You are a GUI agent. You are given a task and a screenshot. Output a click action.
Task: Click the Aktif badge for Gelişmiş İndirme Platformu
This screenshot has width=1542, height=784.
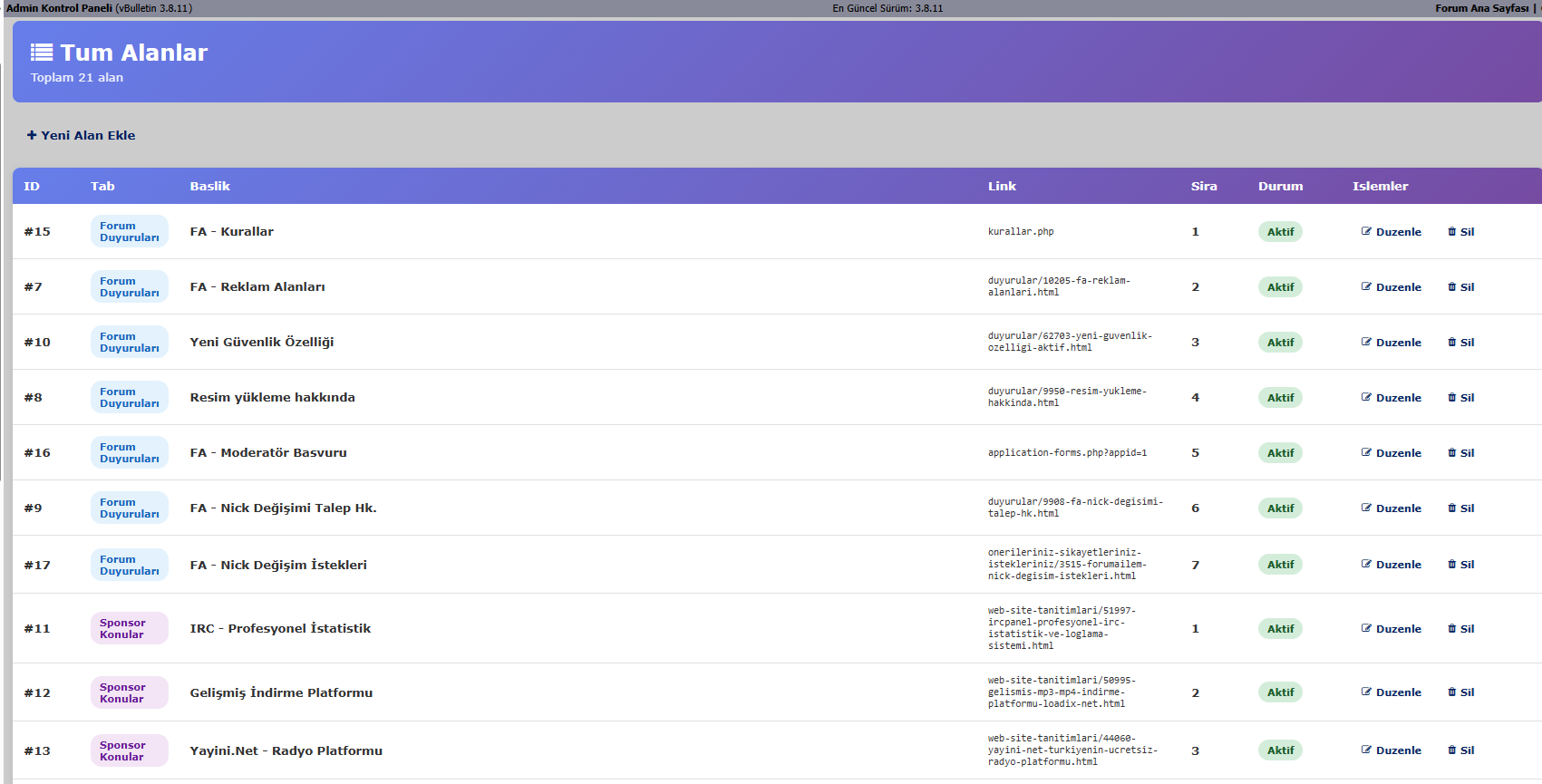[1280, 692]
